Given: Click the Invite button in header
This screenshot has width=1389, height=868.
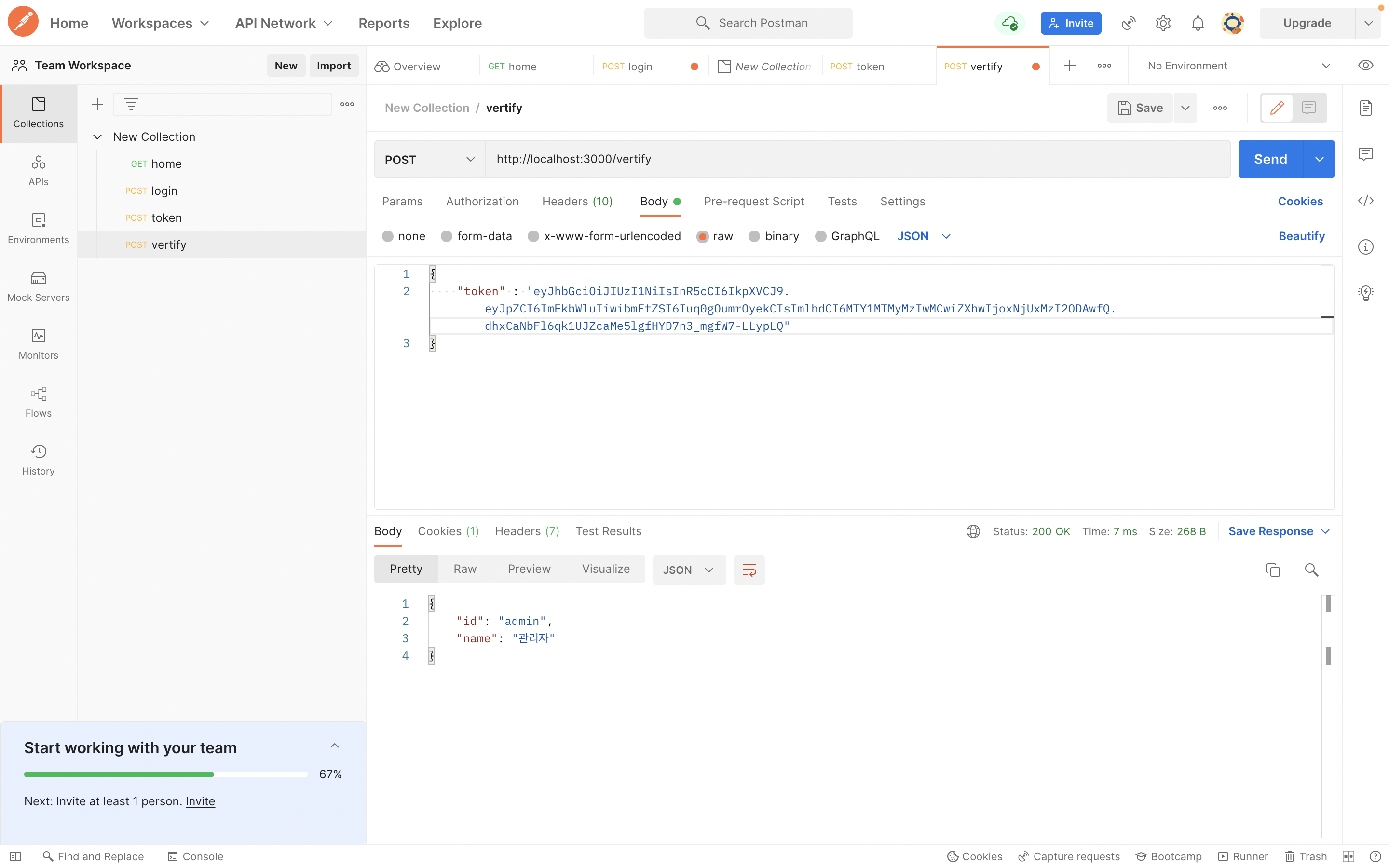Looking at the screenshot, I should [1071, 23].
